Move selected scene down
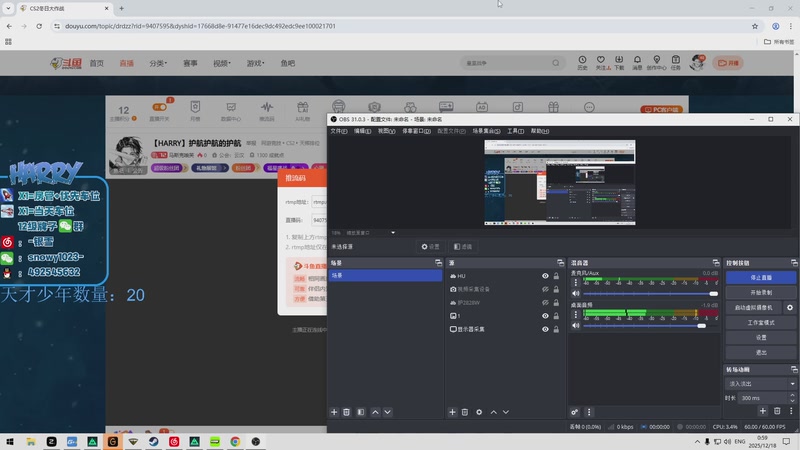The width and height of the screenshot is (800, 450). tap(388, 412)
